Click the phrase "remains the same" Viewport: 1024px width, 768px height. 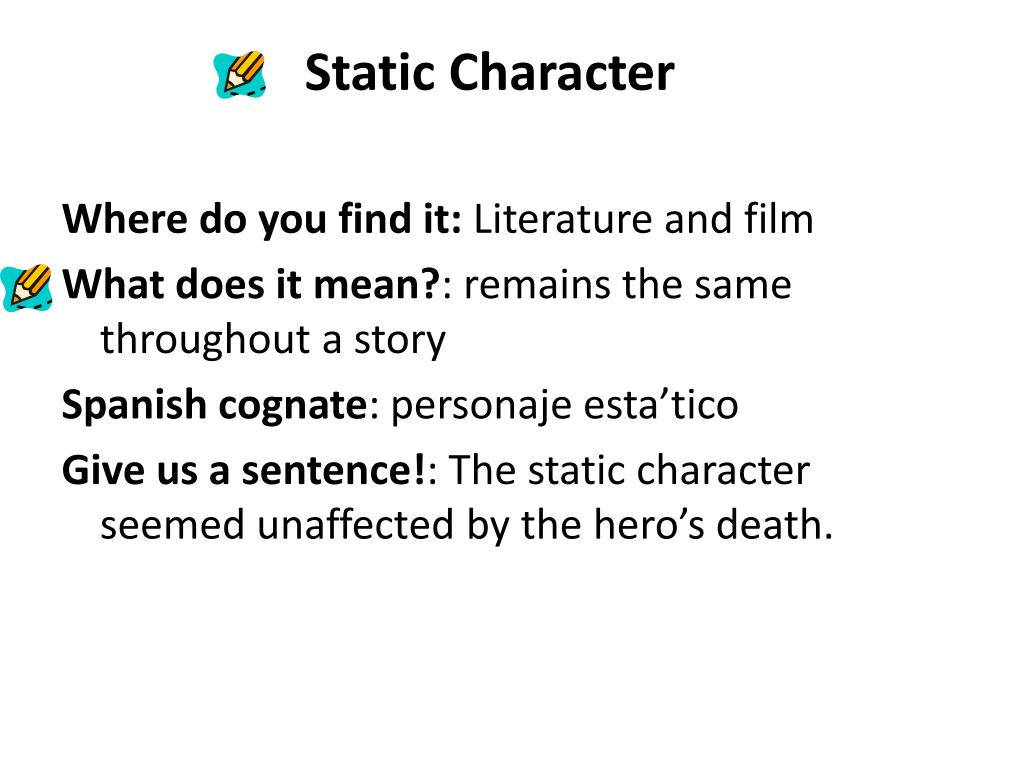pyautogui.click(x=628, y=285)
